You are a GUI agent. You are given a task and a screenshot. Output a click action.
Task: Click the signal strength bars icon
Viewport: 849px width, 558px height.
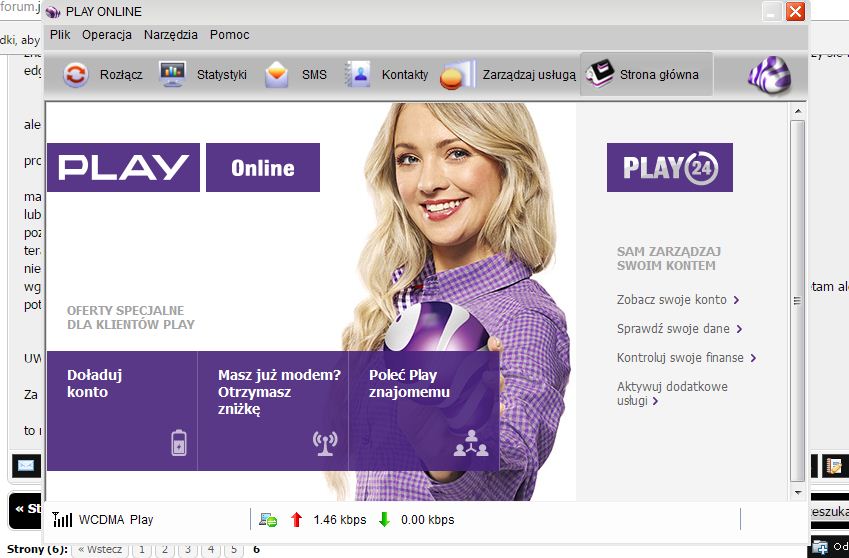62,519
